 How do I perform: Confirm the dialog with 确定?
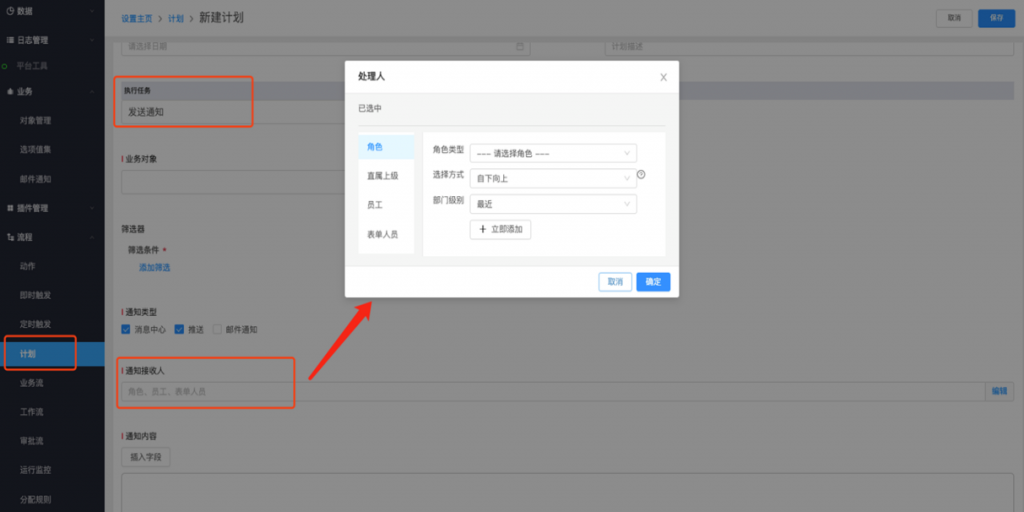click(653, 282)
